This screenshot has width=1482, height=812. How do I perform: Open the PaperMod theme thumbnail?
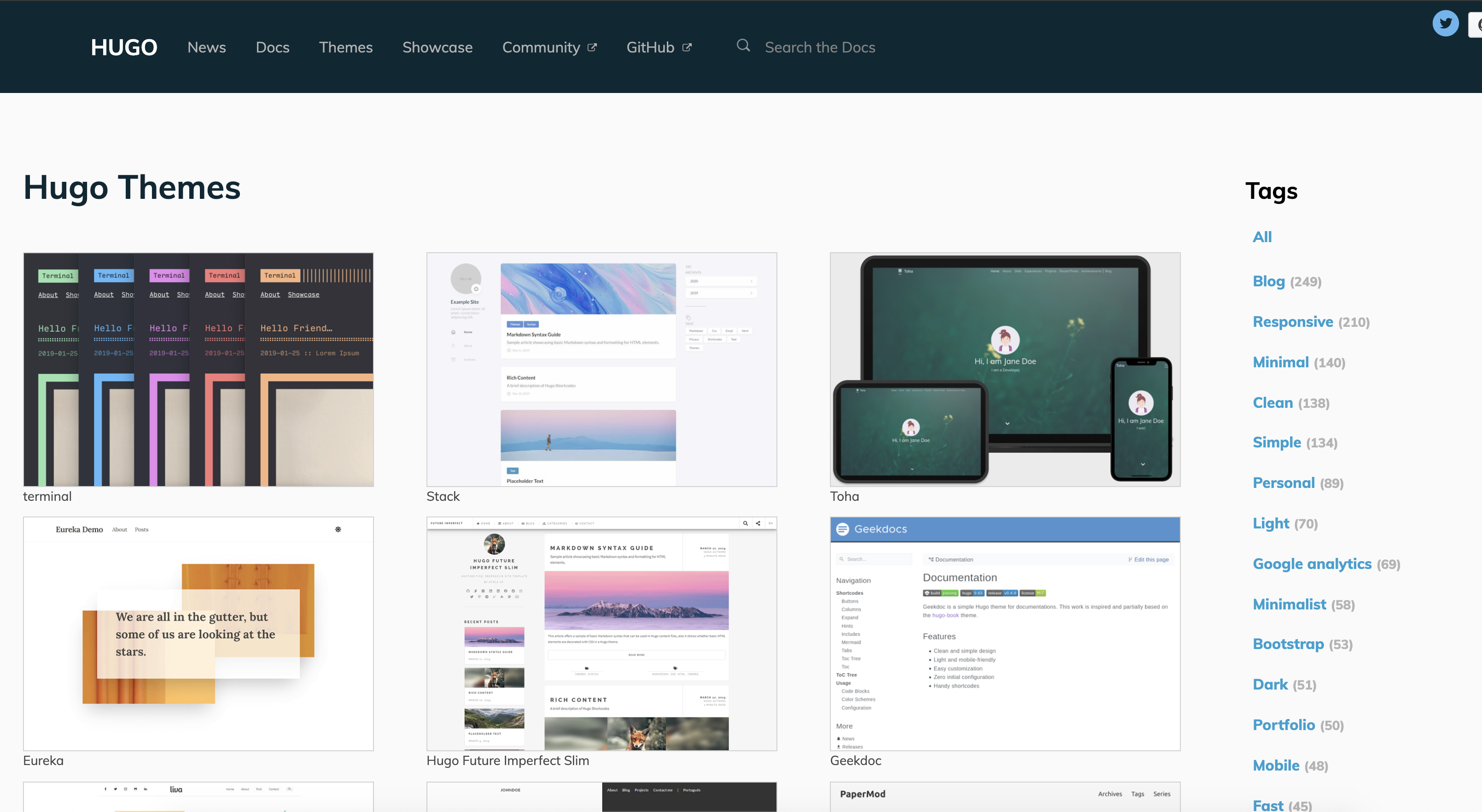pos(1005,797)
